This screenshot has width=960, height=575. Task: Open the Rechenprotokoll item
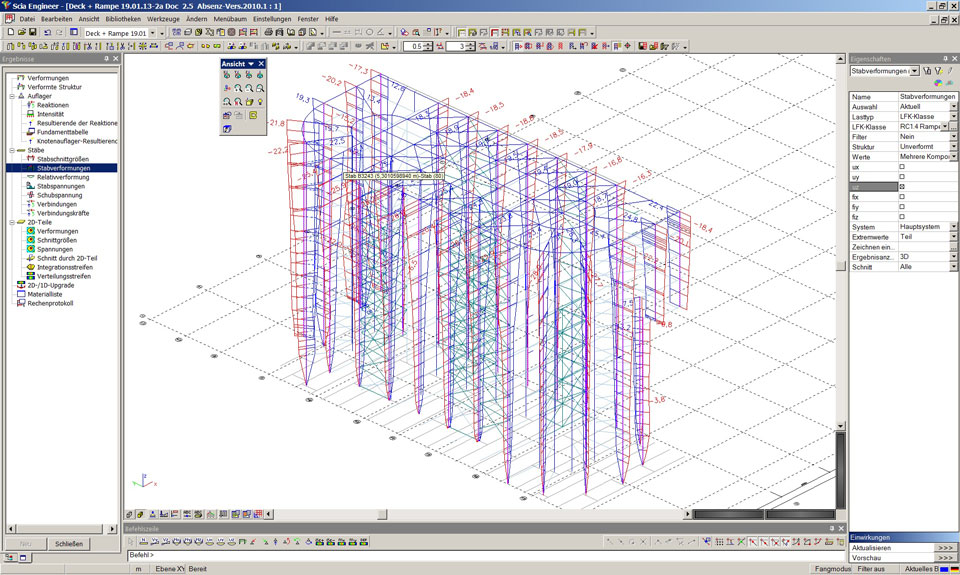[50, 303]
